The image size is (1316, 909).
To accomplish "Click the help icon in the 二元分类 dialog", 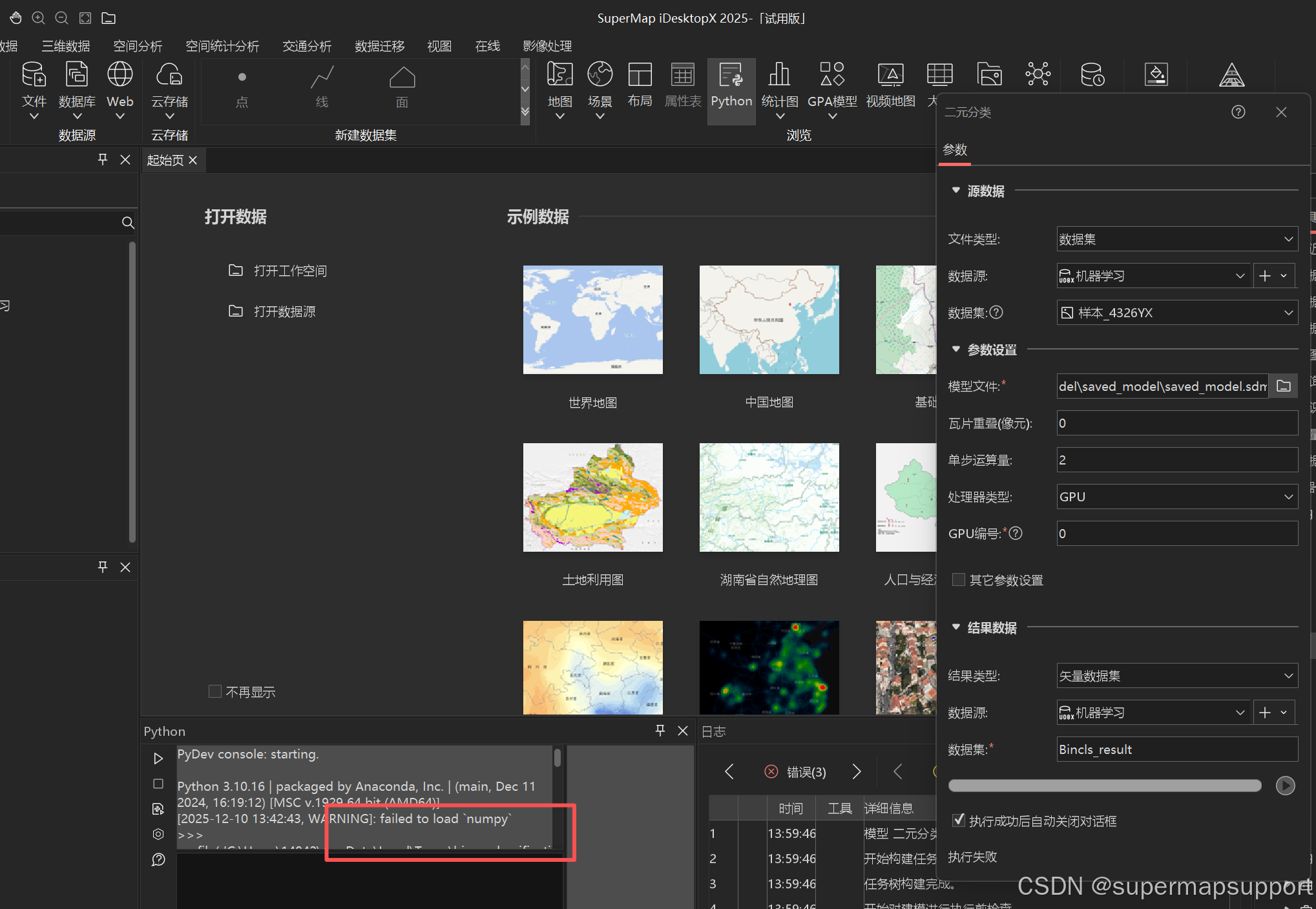I will (x=1238, y=112).
